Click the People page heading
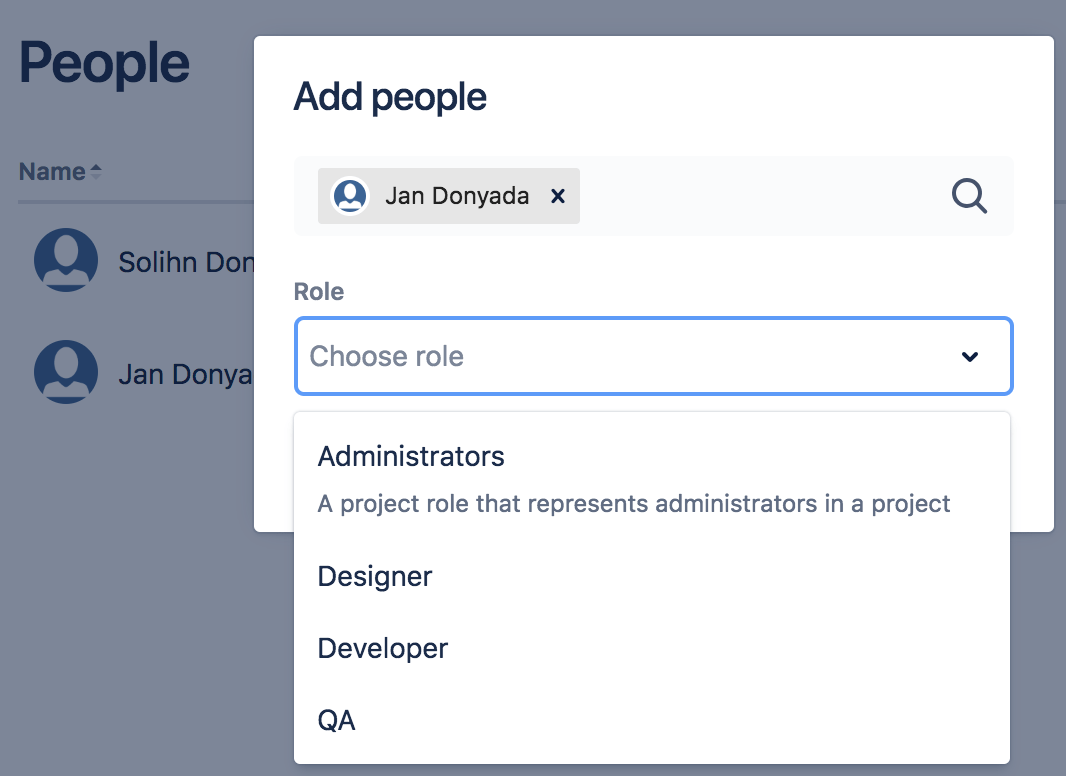 point(103,62)
